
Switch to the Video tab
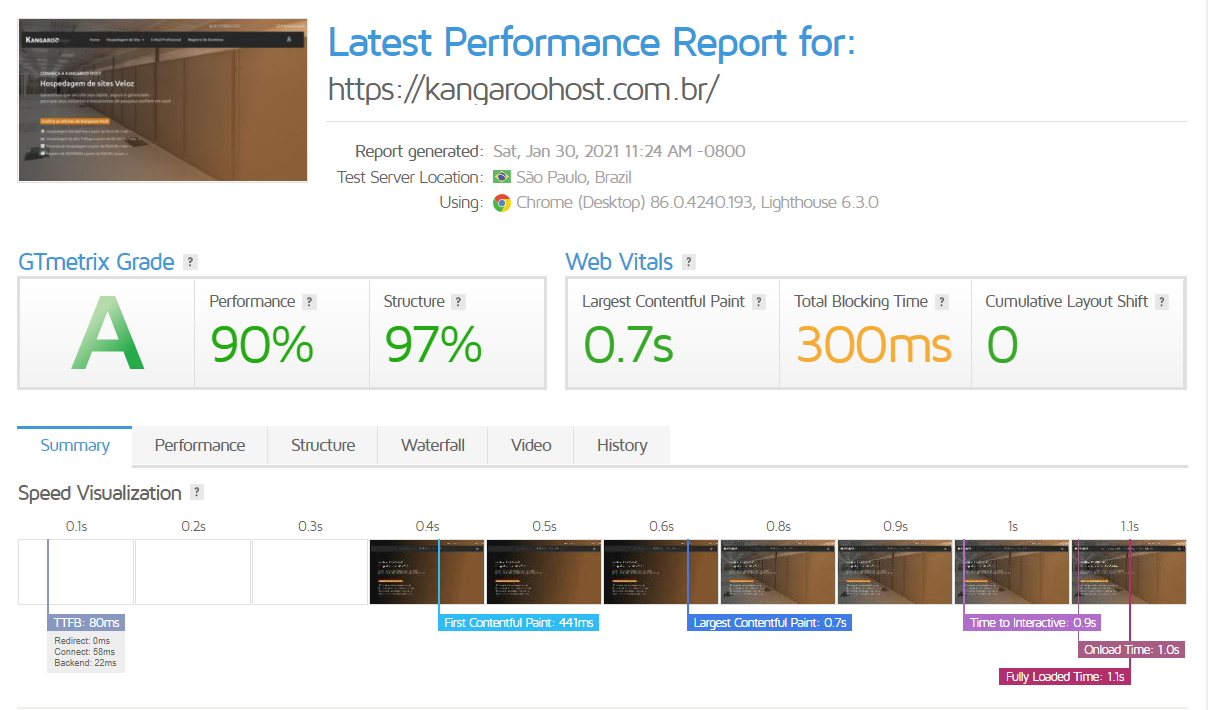tap(530, 445)
